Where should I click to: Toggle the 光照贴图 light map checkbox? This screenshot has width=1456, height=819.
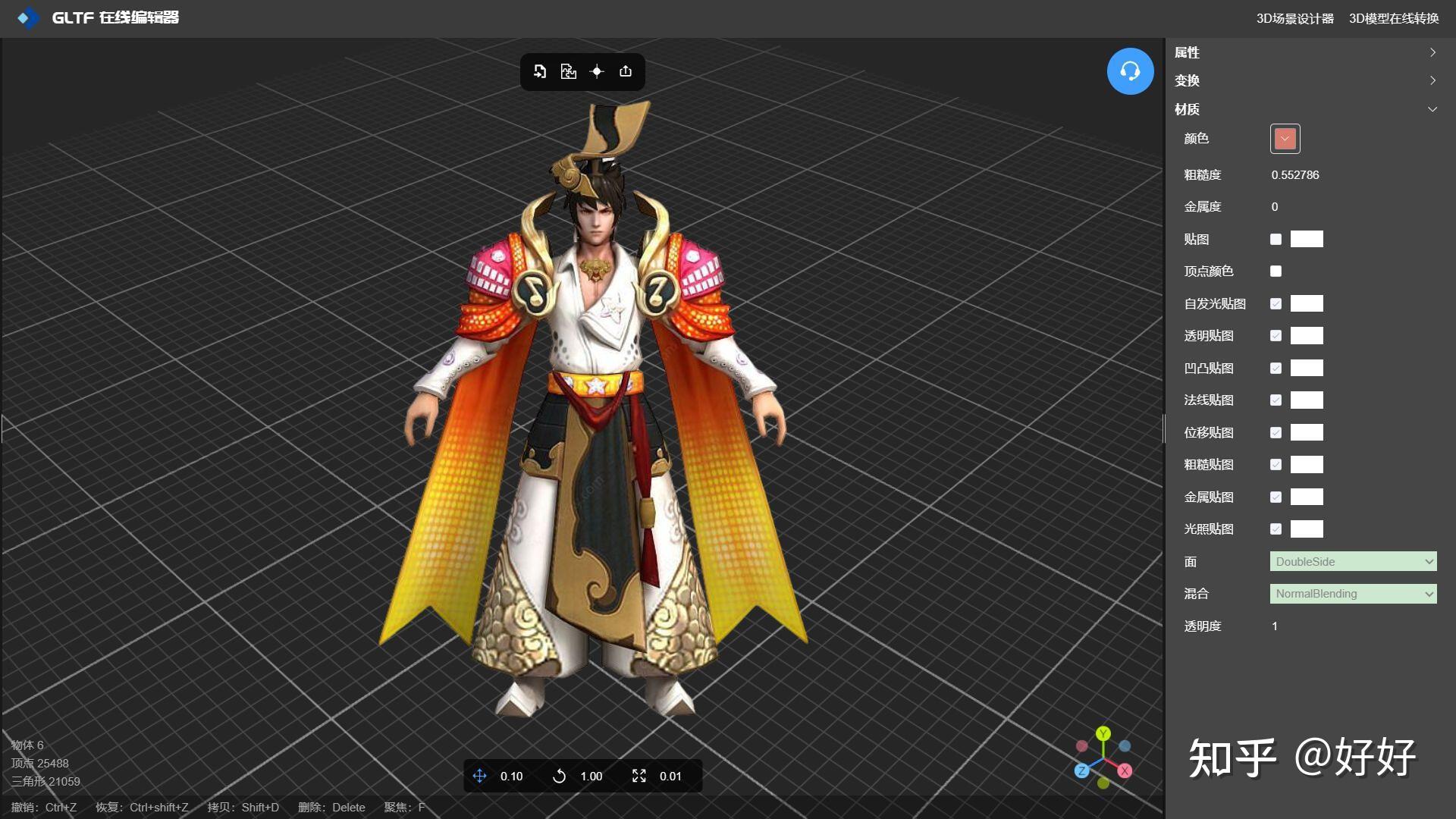(1276, 529)
